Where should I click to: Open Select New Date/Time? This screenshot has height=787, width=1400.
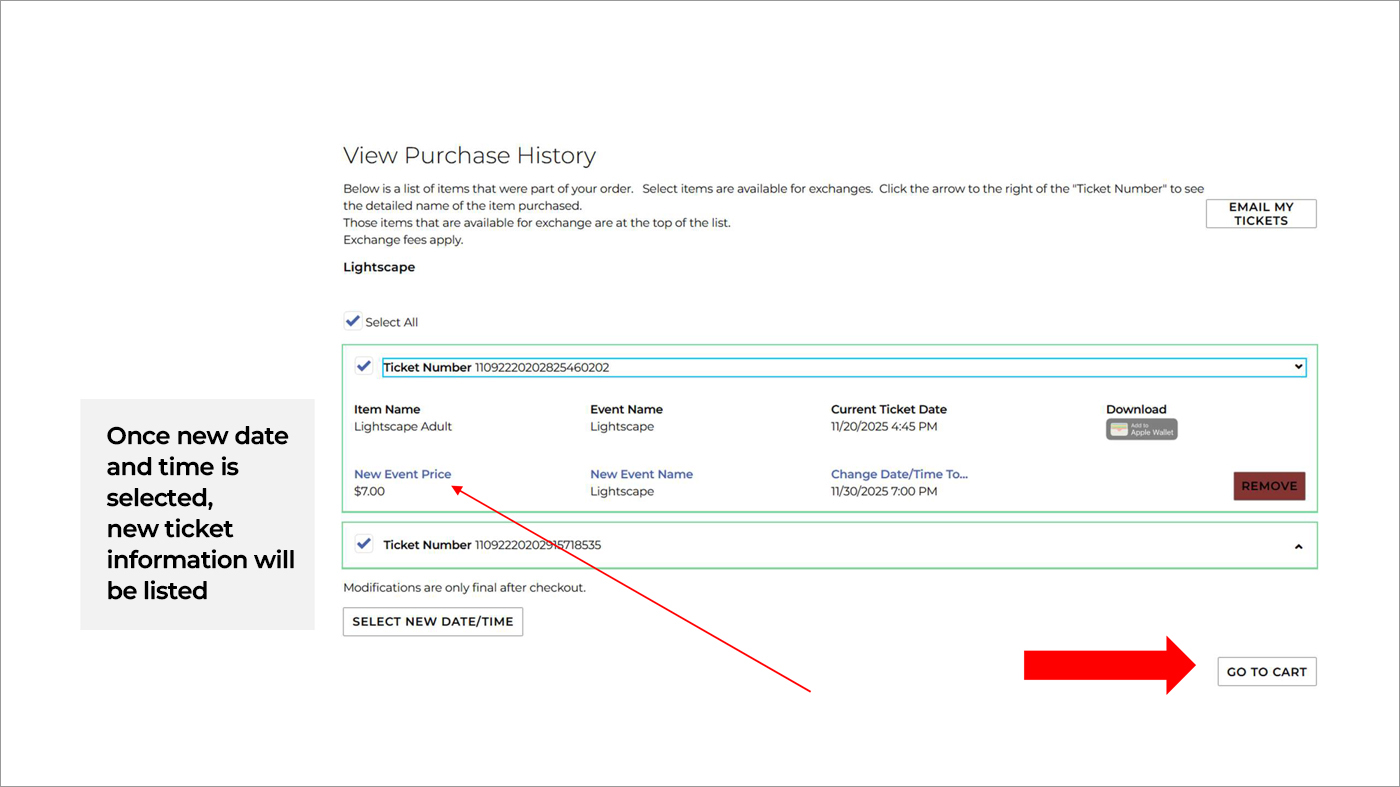point(432,621)
